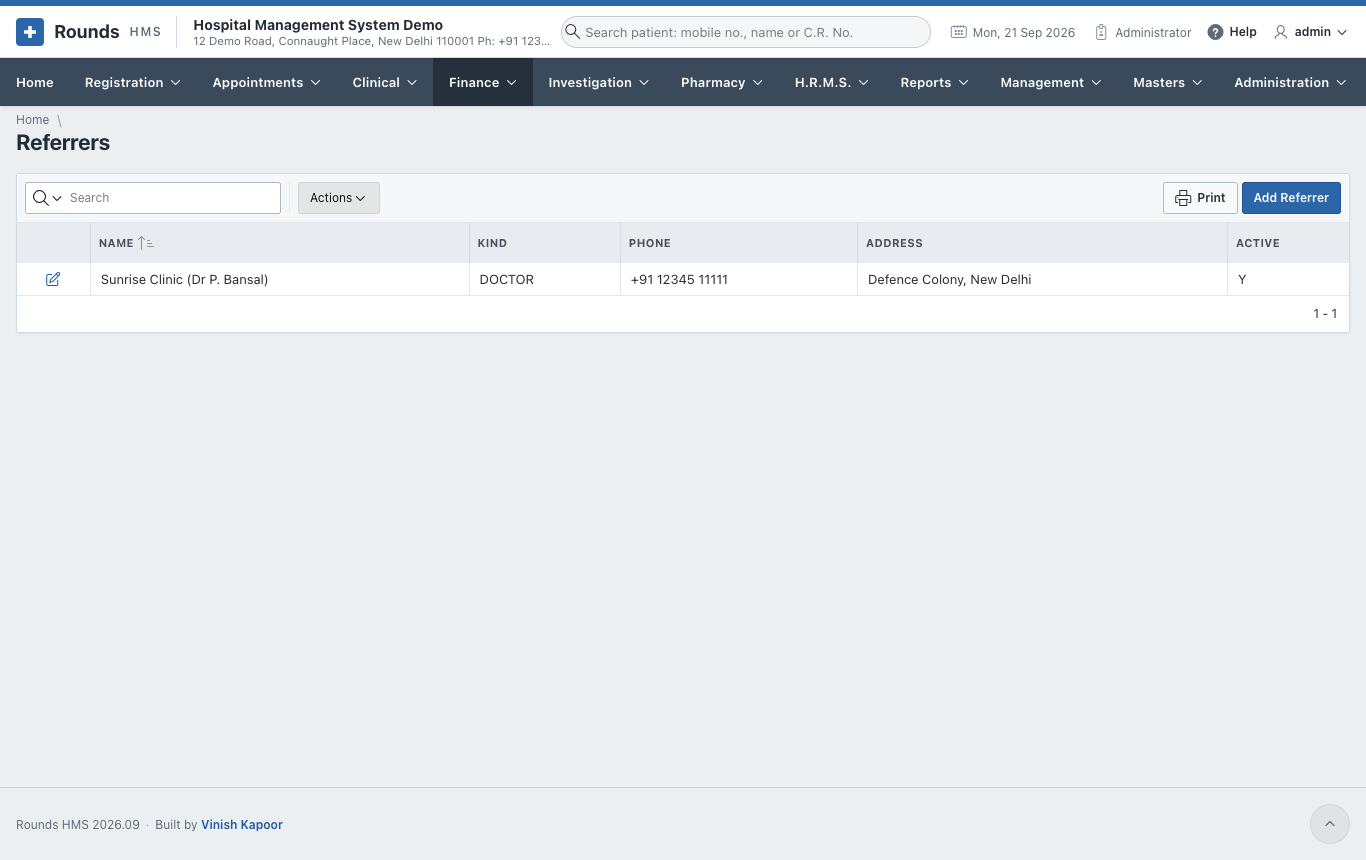Viewport: 1366px width, 860px height.
Task: Click the Administrator clipboard icon
Action: point(1101,32)
